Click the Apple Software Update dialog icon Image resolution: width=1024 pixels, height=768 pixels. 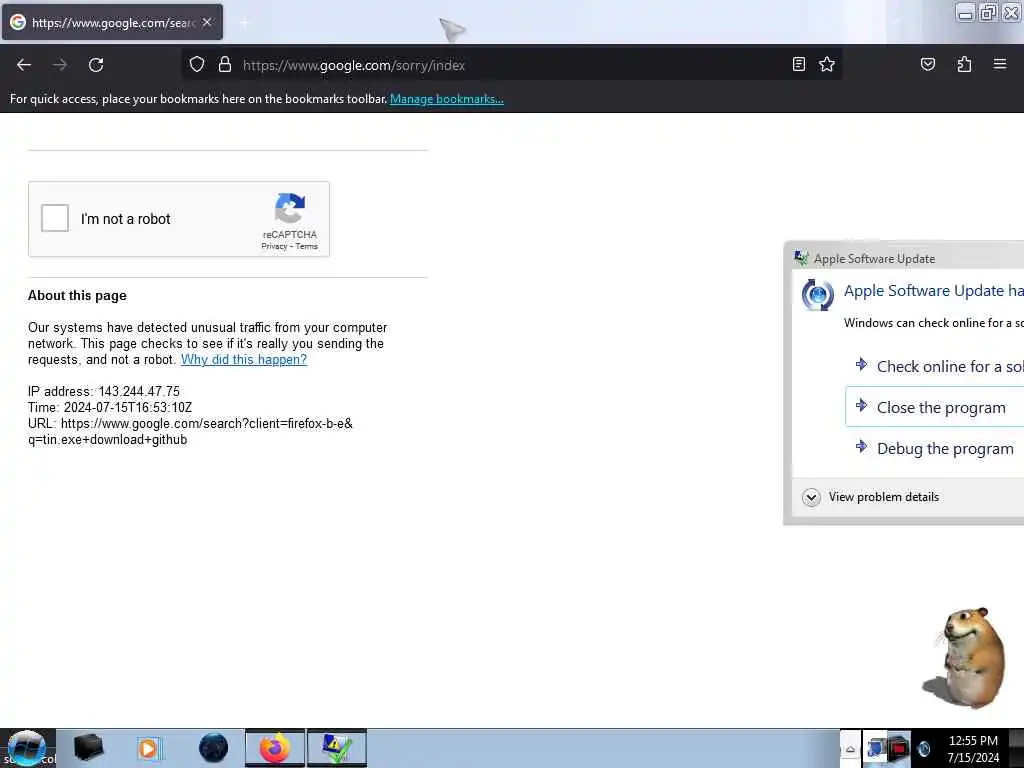tap(818, 295)
